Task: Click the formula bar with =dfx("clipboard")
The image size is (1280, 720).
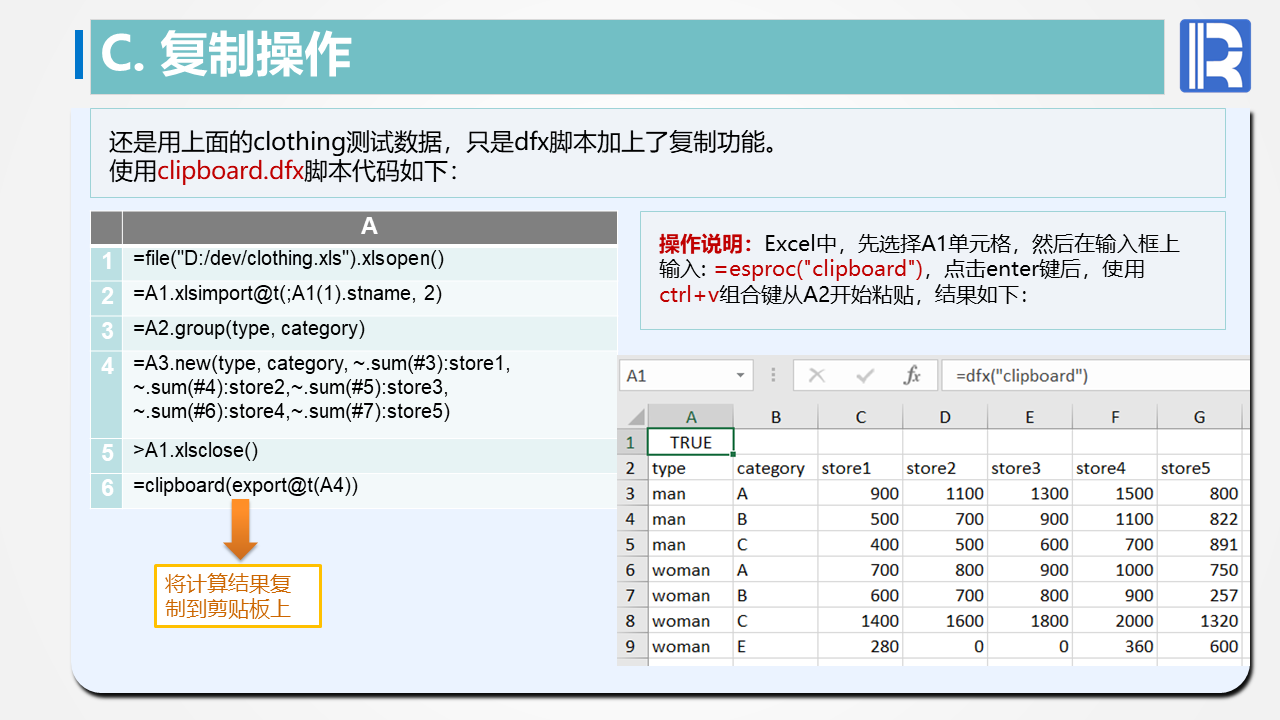Action: (1090, 376)
